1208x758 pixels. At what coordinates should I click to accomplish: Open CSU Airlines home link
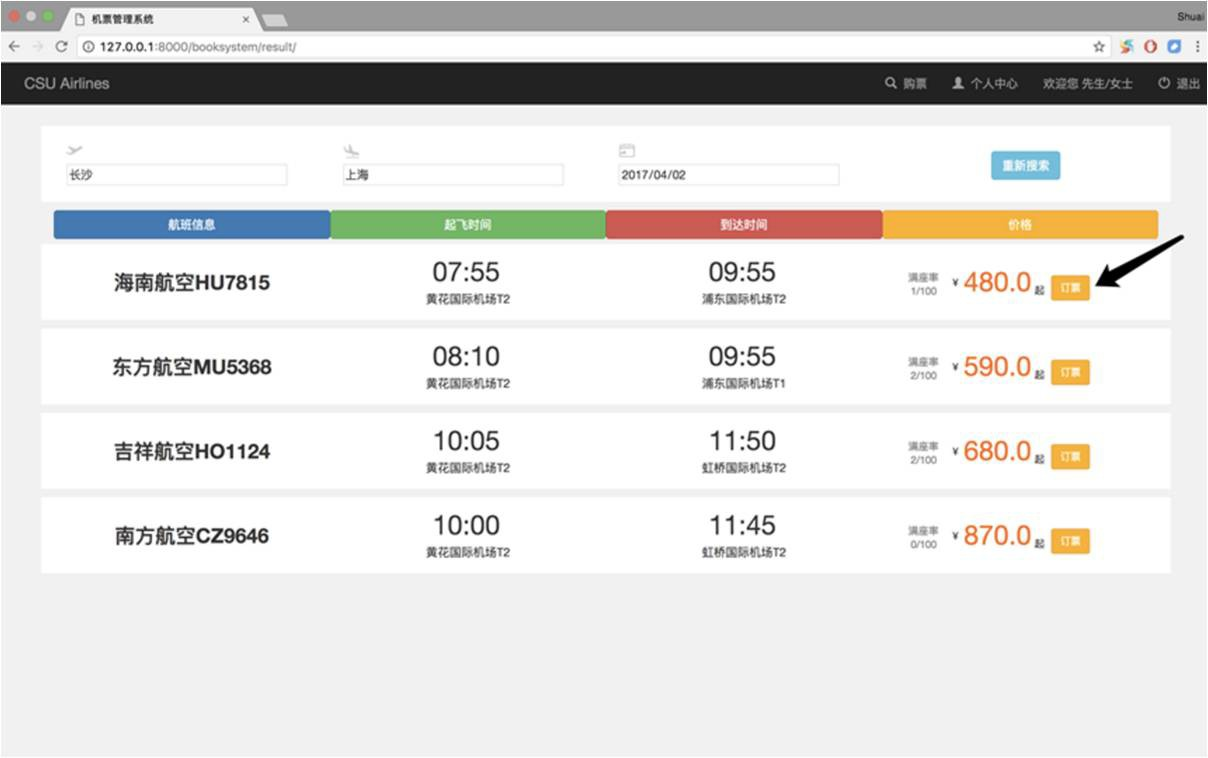pos(66,84)
